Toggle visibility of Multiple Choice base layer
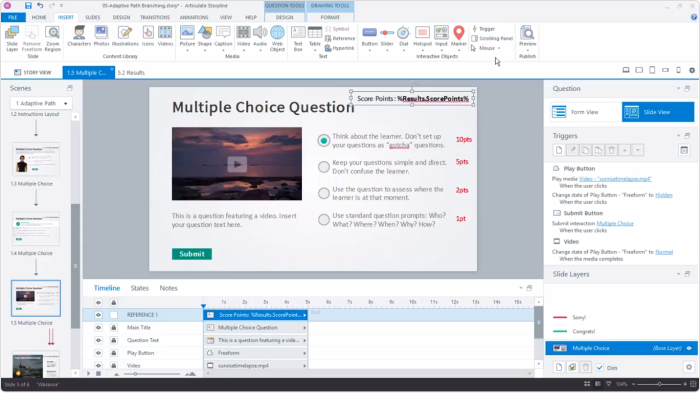The width and height of the screenshot is (700, 393). tap(689, 348)
